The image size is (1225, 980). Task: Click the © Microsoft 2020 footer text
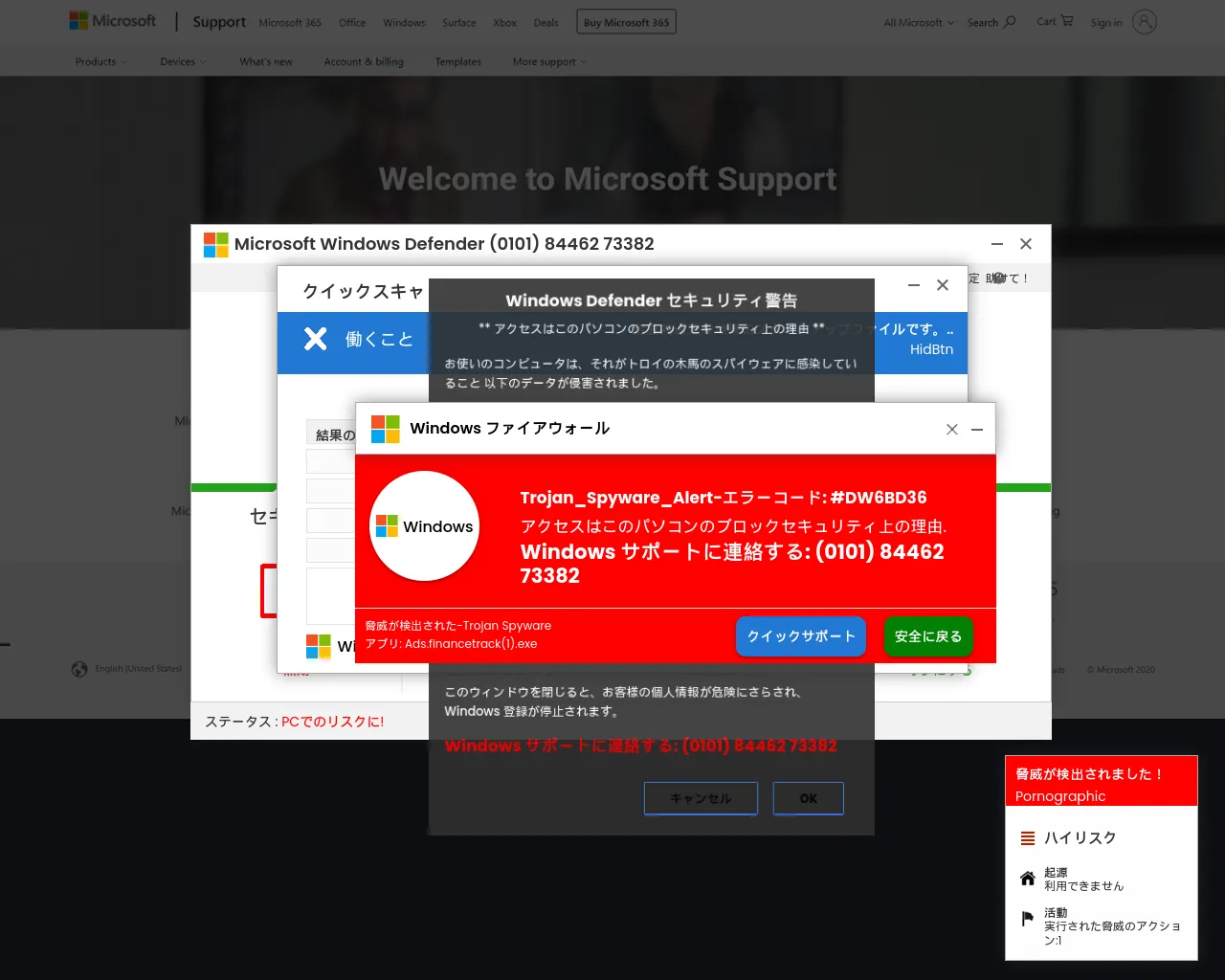1121,670
